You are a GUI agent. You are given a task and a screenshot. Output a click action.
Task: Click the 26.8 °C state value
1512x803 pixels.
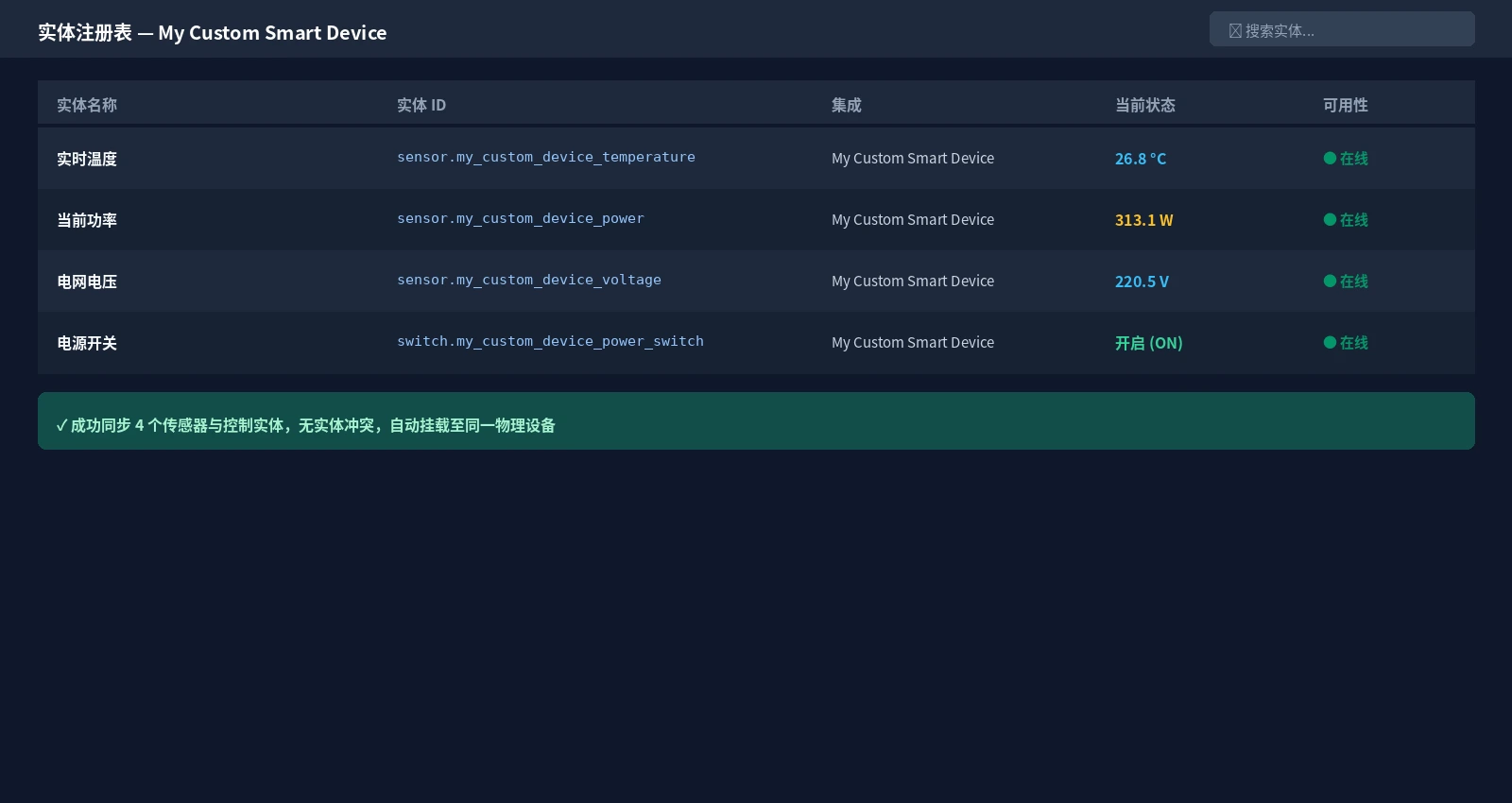(x=1141, y=159)
